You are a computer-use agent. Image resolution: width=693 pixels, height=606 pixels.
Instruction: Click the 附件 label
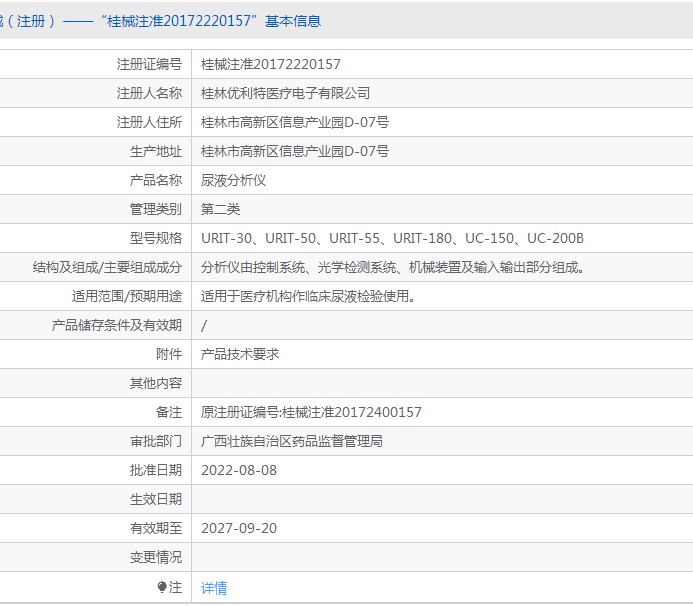coord(169,354)
